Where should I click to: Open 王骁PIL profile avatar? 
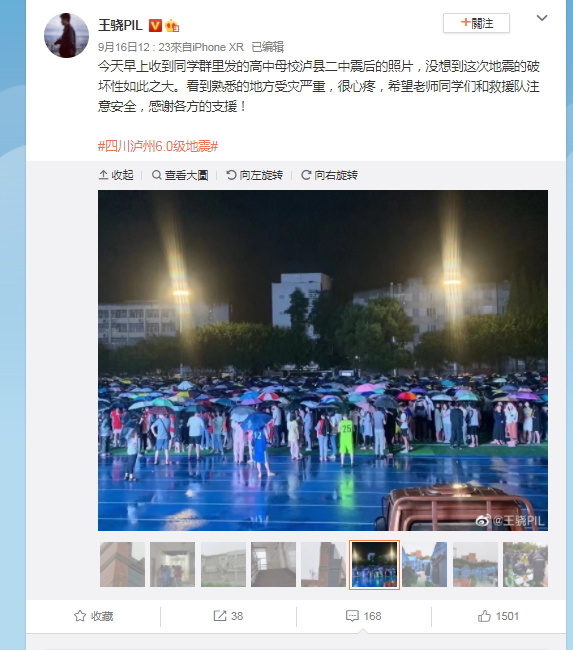[x=66, y=35]
